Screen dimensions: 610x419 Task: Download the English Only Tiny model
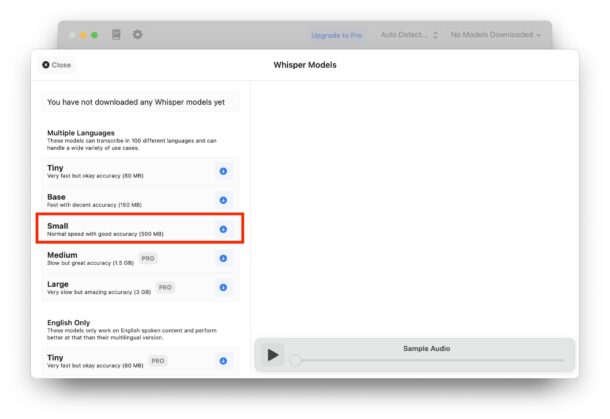(223, 361)
